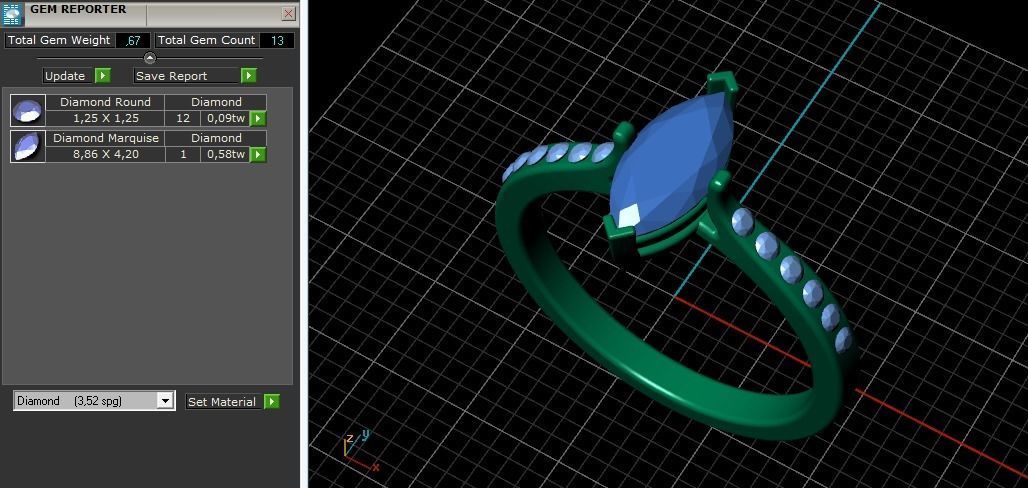Select the Diamond Round gem thumbnail
1028x488 pixels.
[28, 110]
